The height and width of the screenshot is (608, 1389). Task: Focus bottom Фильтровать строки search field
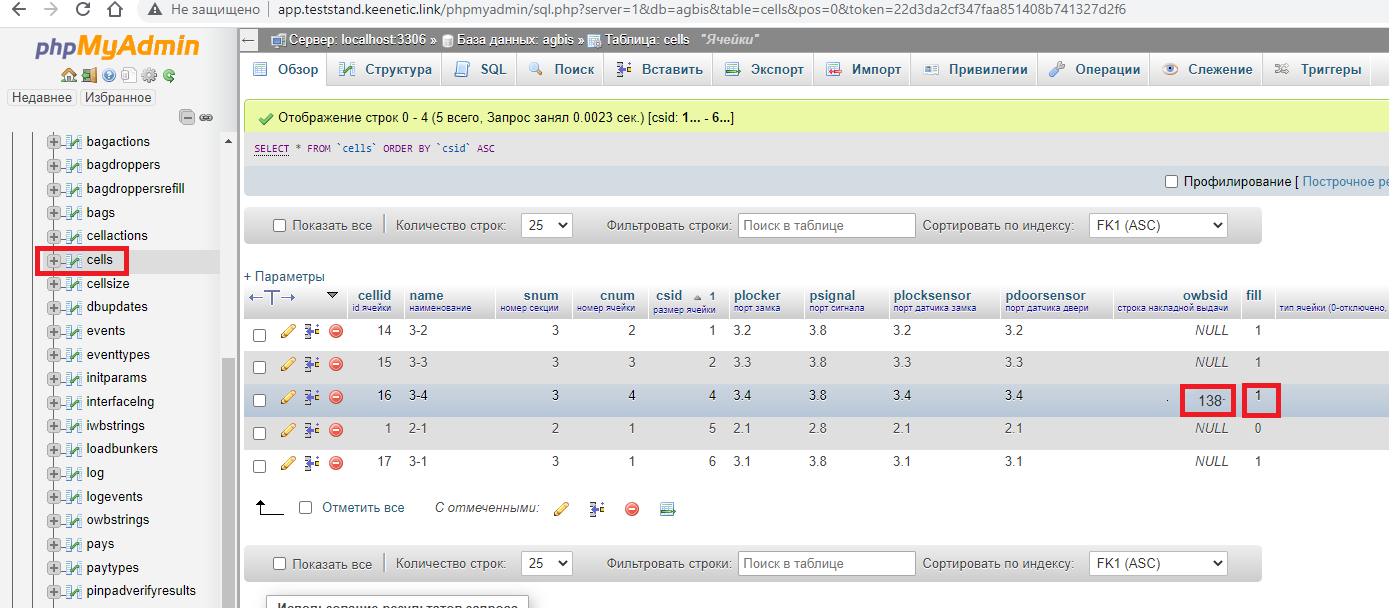point(827,564)
